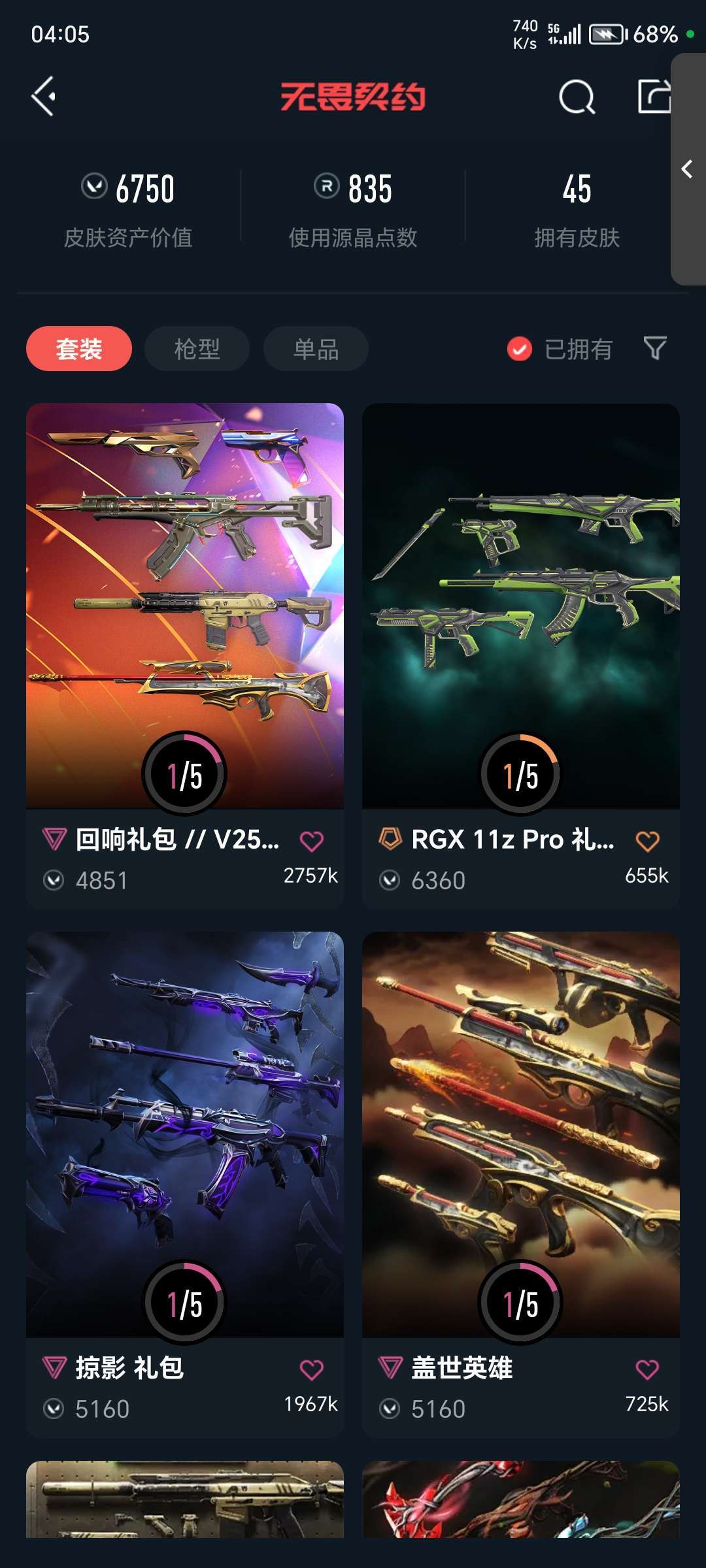This screenshot has width=706, height=1568.
Task: Favorite the 掠影 礼包 heart icon
Action: click(x=311, y=1369)
